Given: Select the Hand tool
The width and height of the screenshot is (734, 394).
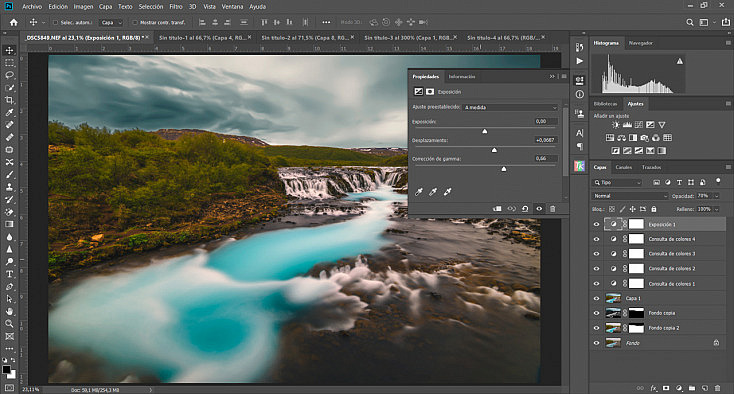Looking at the screenshot, I should click(9, 311).
